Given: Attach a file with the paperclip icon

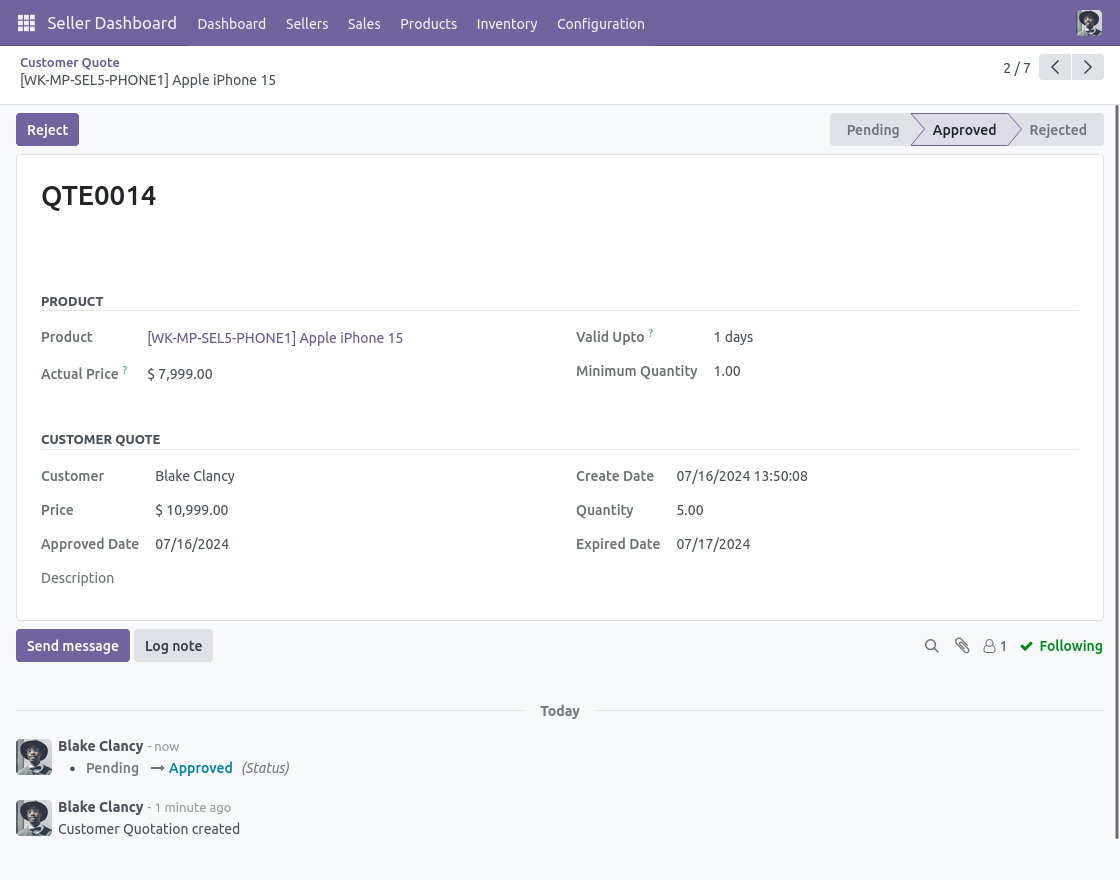Looking at the screenshot, I should [x=961, y=646].
